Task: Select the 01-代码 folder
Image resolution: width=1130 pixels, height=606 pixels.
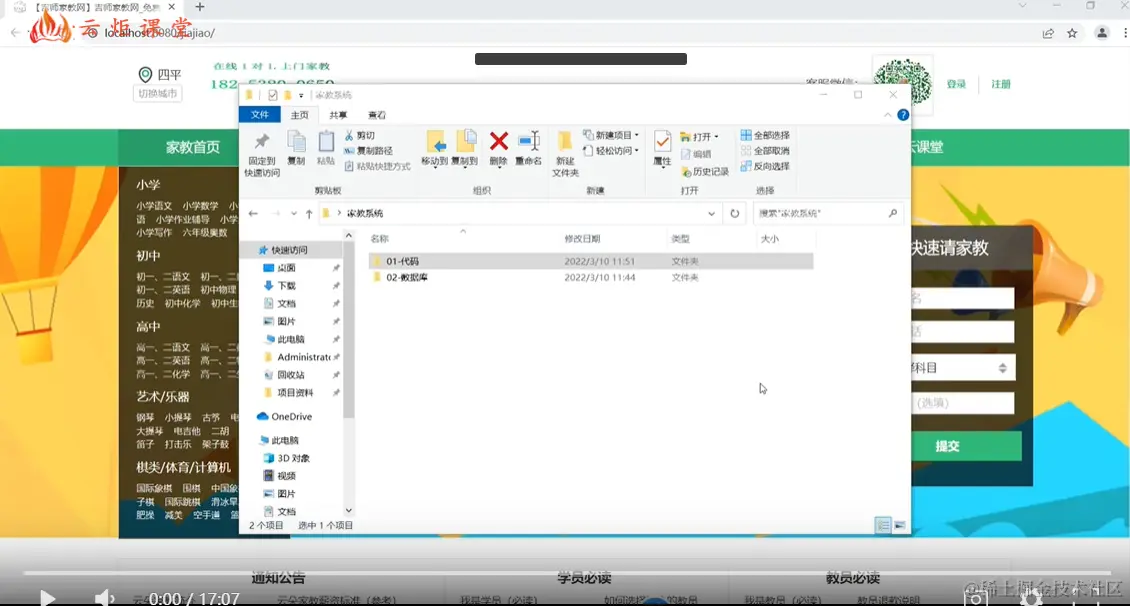Action: tap(591, 261)
